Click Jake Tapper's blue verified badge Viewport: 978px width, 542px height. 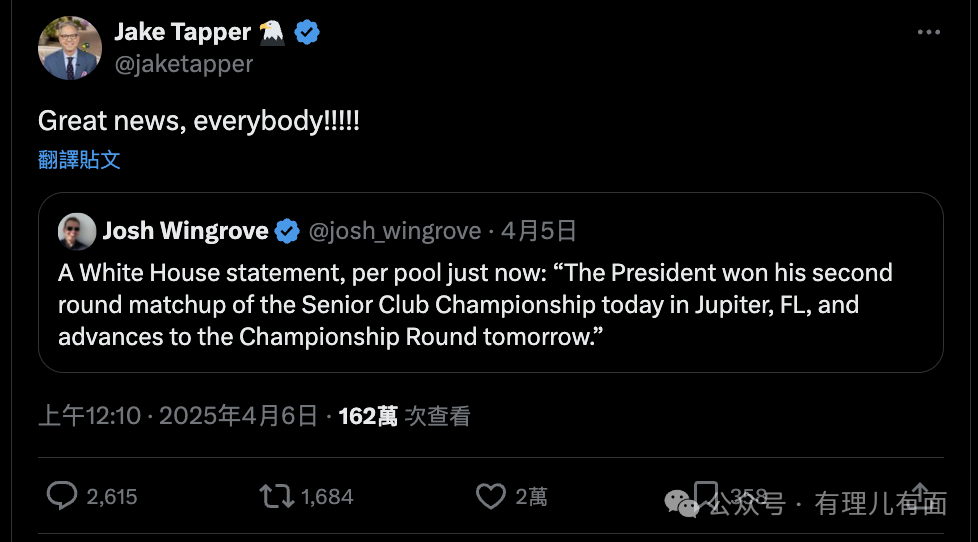pos(306,32)
